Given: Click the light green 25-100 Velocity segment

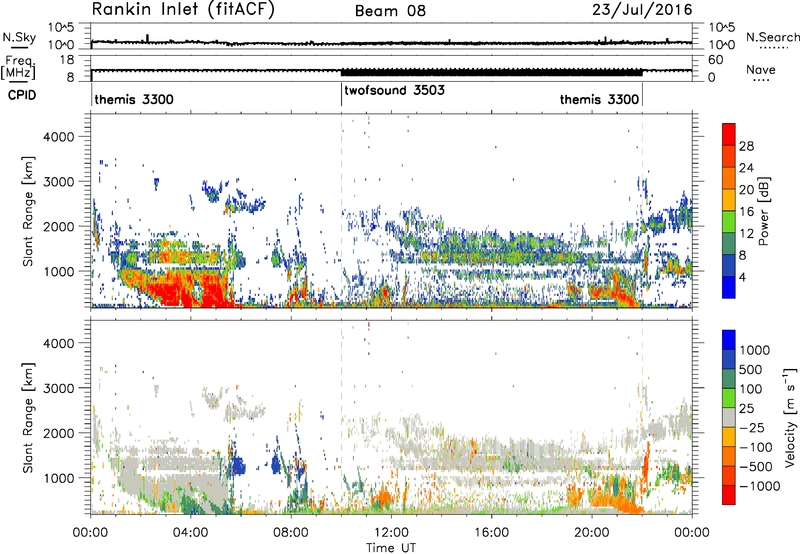Looking at the screenshot, I should [729, 398].
